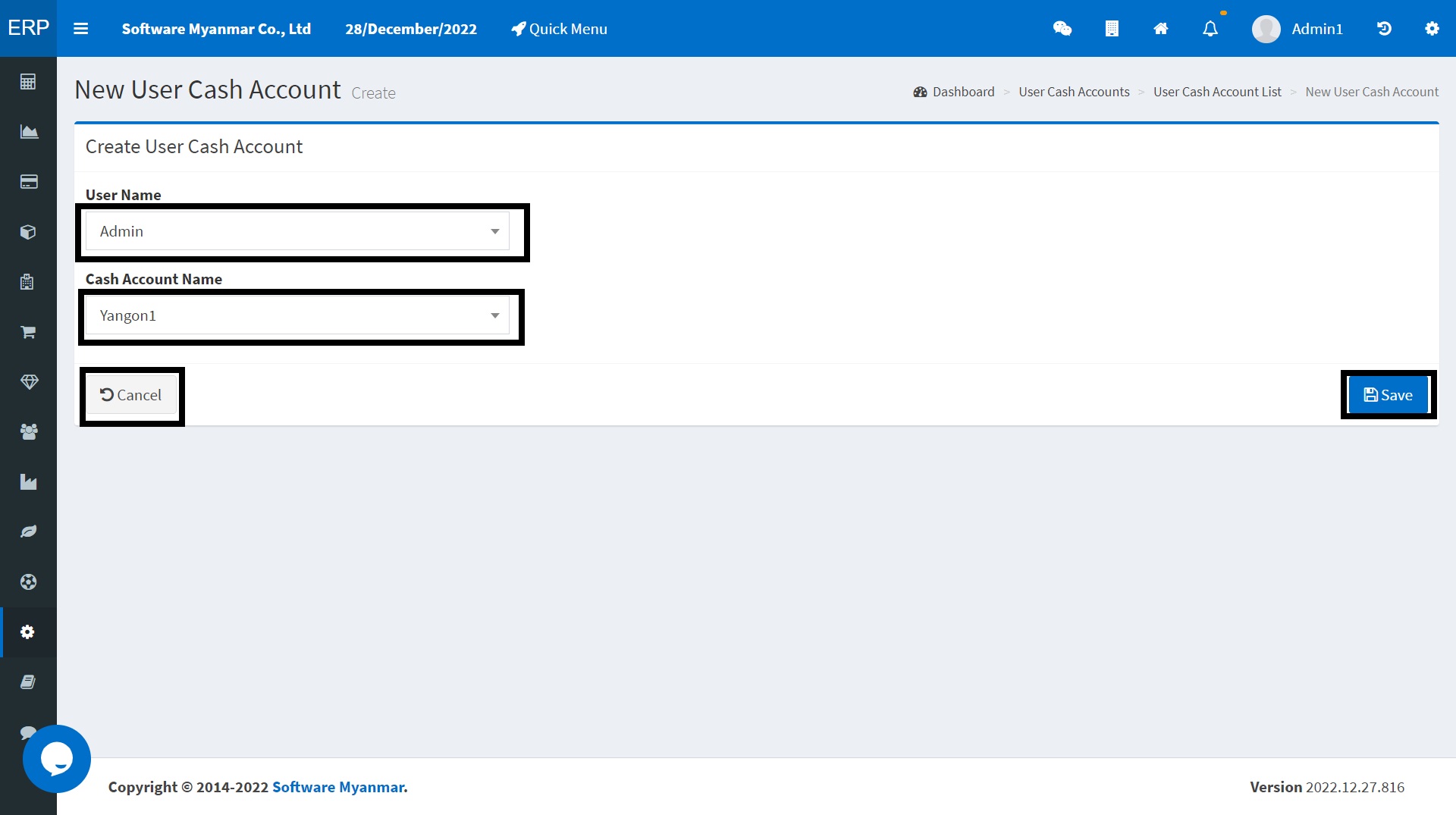The height and width of the screenshot is (815, 1456).
Task: Click the ERP logo
Action: 28,28
